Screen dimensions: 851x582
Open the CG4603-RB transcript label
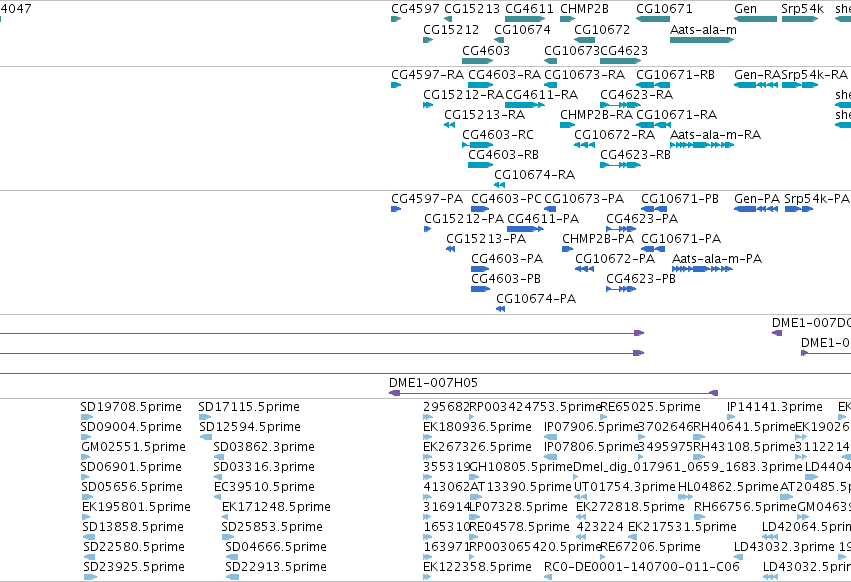504,155
